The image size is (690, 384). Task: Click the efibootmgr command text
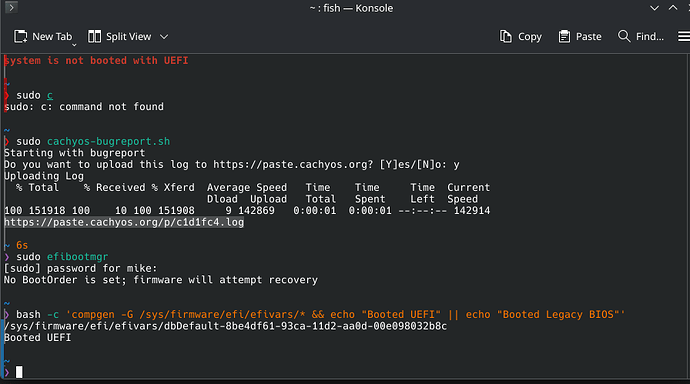(77, 256)
